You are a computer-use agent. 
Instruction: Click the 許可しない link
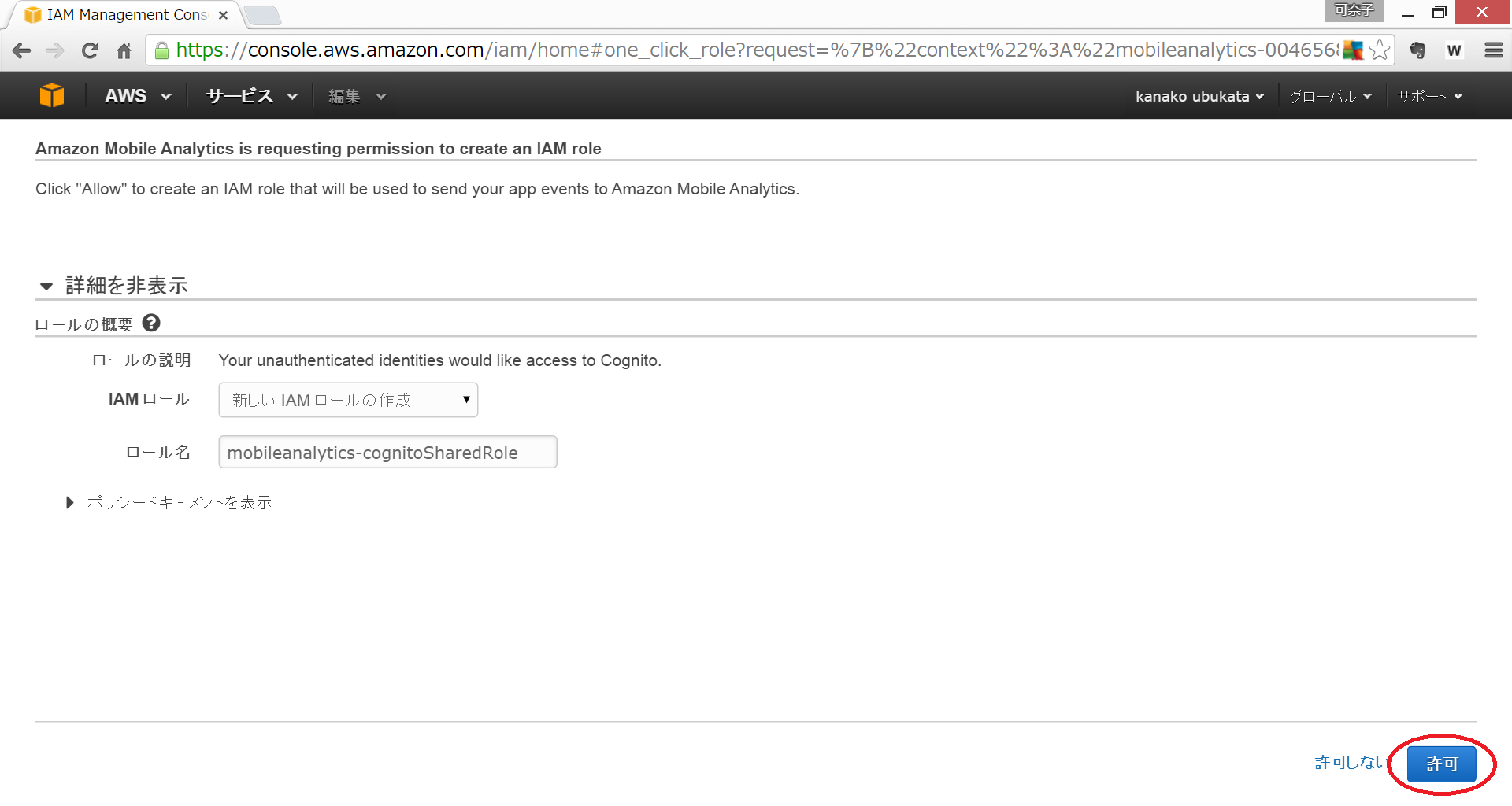pos(1348,762)
